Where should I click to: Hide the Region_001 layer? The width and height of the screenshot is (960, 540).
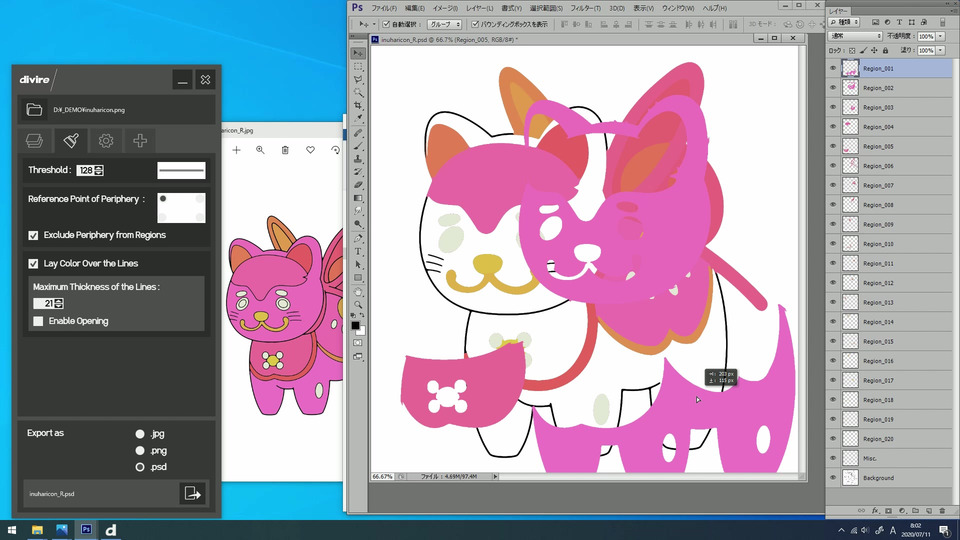coord(833,69)
